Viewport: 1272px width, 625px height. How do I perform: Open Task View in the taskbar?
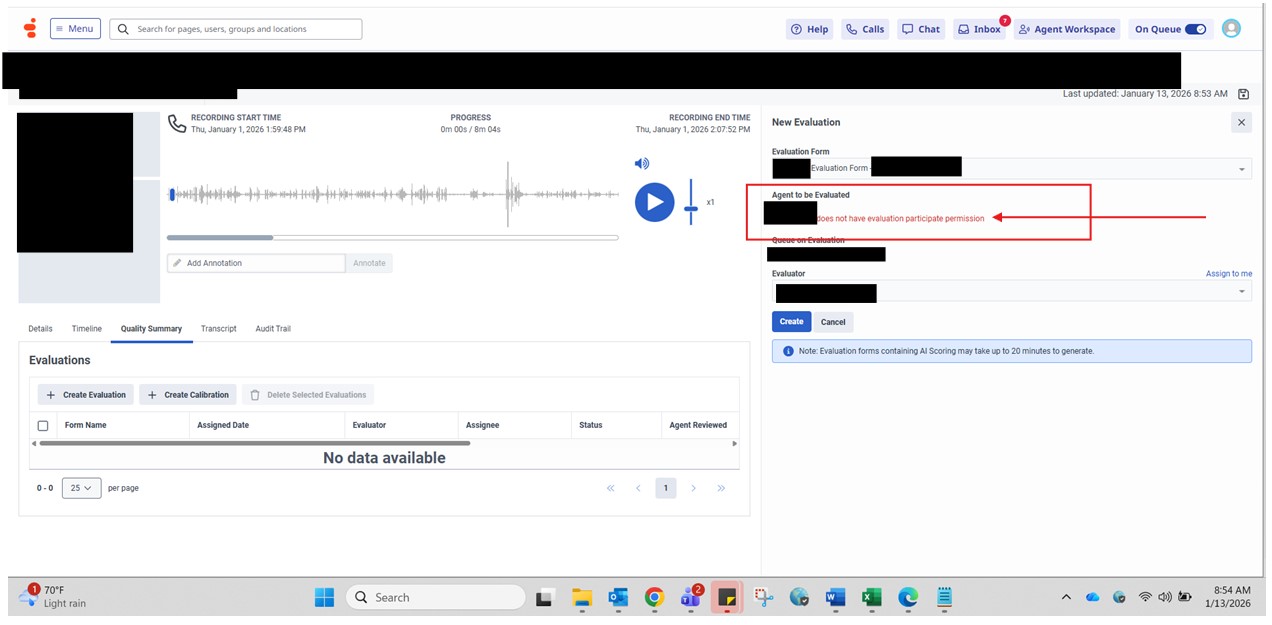coord(544,597)
